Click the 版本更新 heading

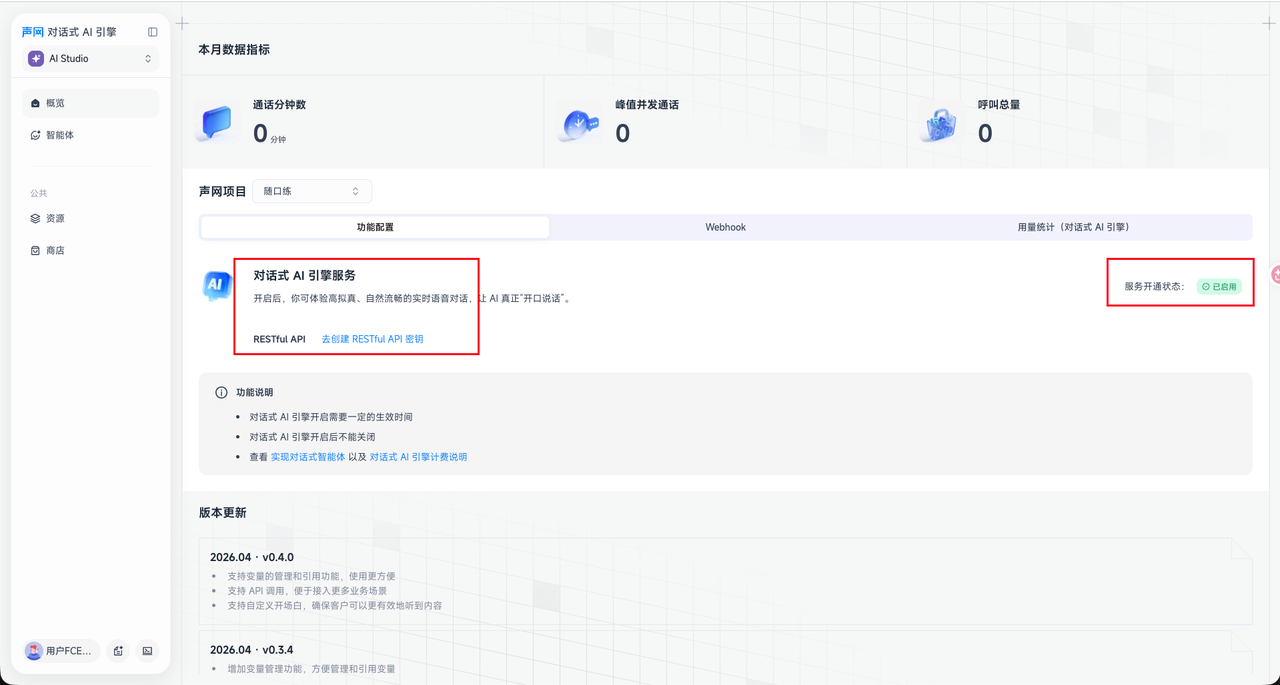[x=222, y=512]
